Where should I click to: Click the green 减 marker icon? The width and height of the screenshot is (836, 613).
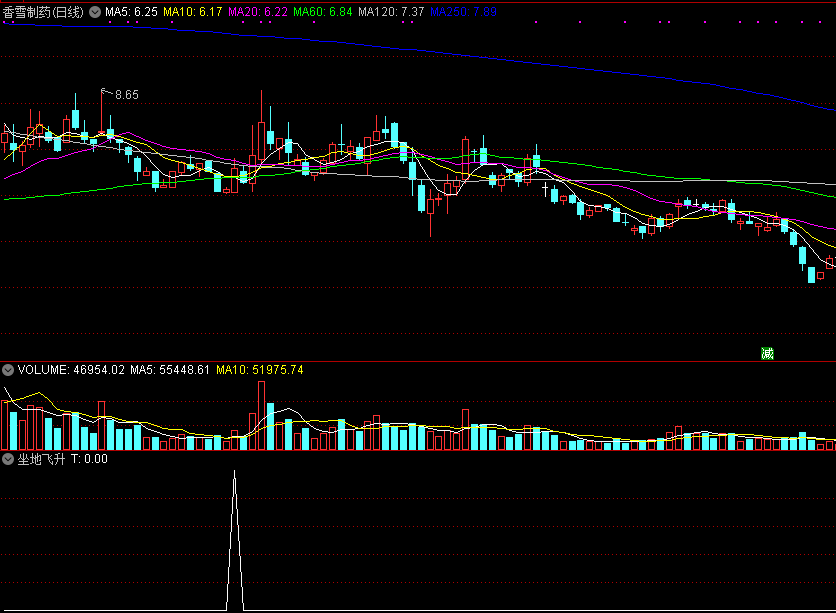click(x=767, y=353)
